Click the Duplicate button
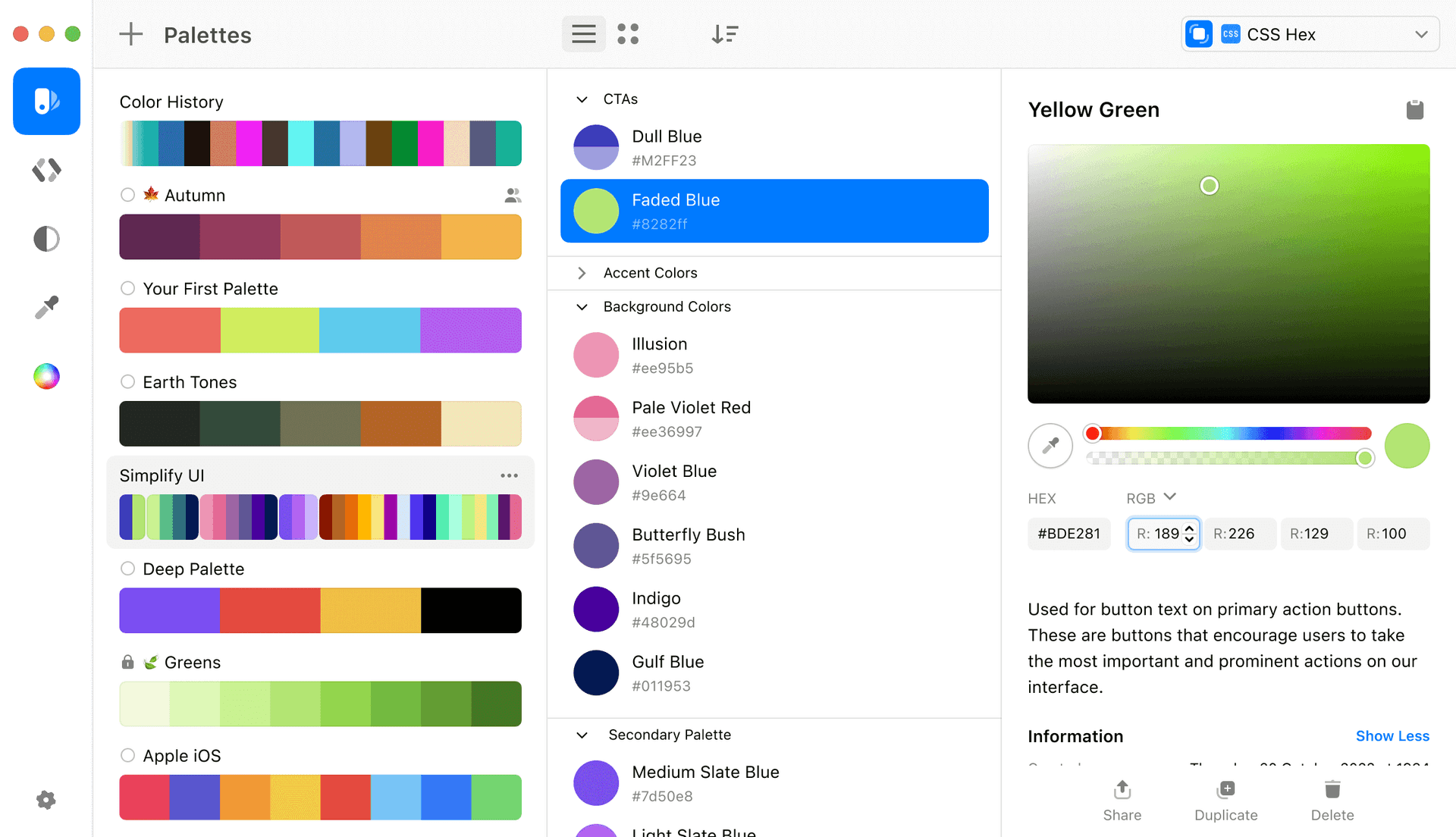1456x837 pixels. point(1225,801)
